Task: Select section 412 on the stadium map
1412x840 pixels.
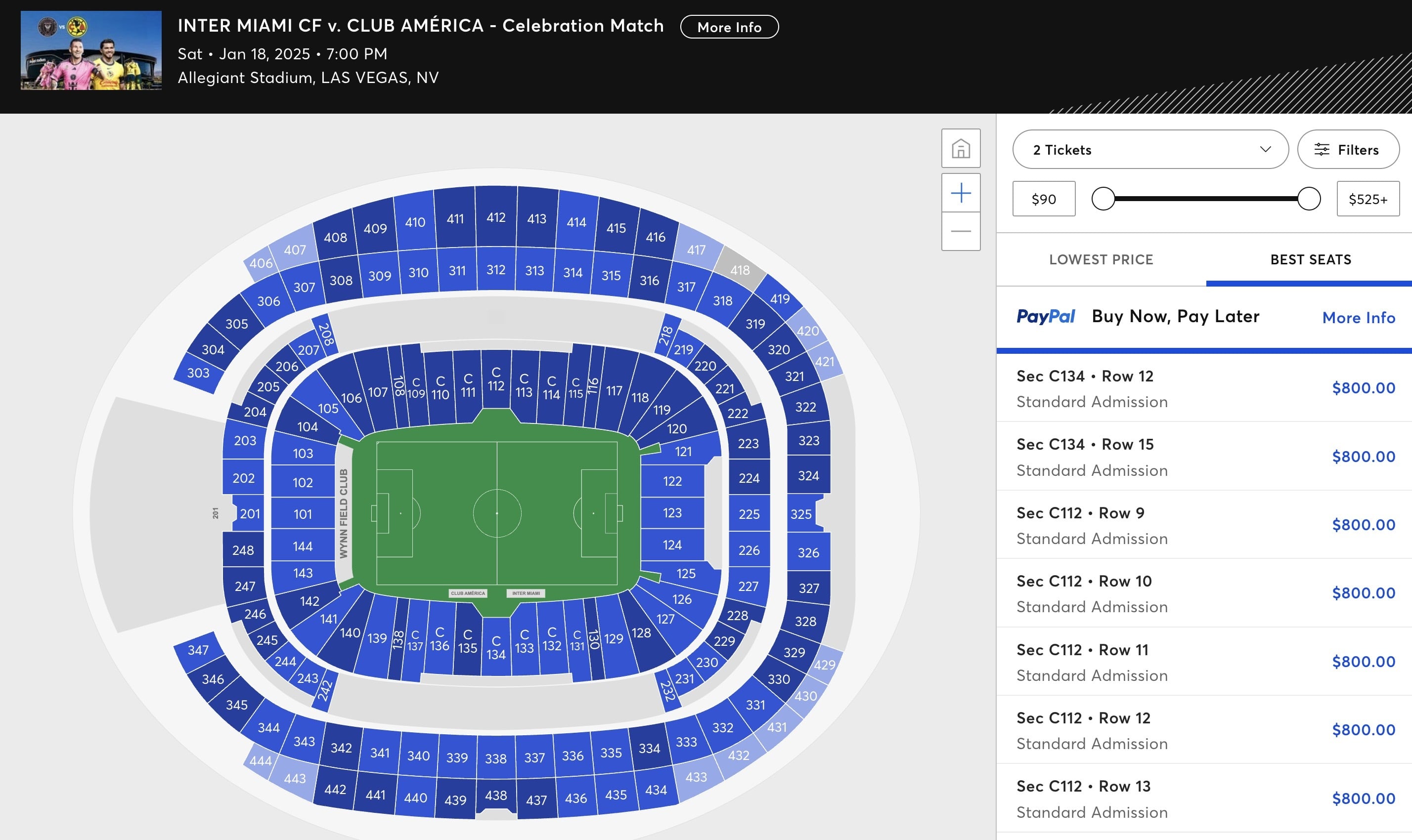Action: coord(495,217)
